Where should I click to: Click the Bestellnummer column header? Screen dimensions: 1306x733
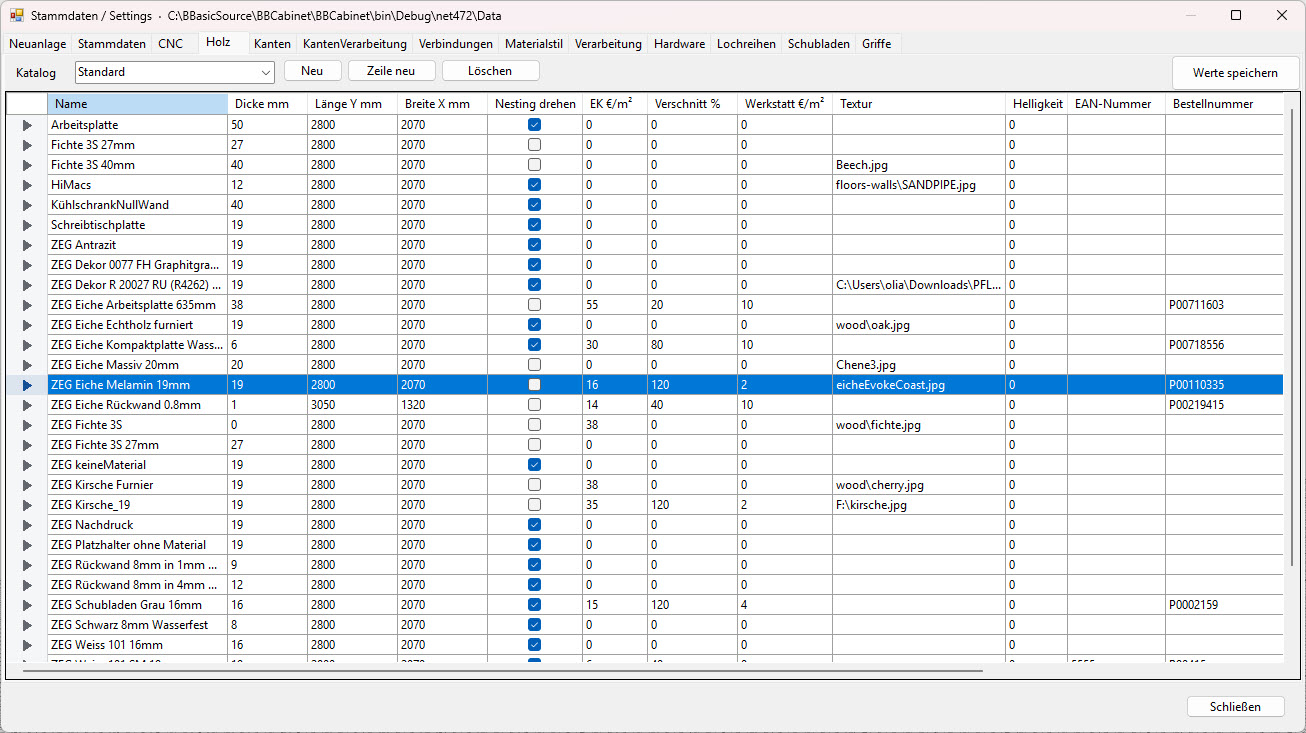click(1224, 104)
